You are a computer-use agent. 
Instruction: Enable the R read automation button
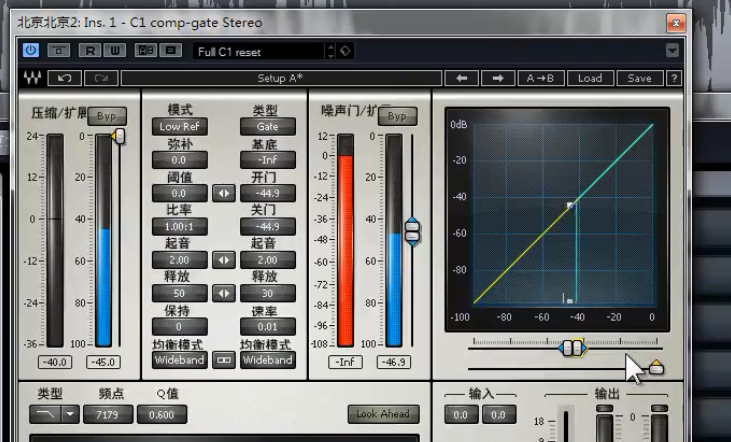[90, 50]
